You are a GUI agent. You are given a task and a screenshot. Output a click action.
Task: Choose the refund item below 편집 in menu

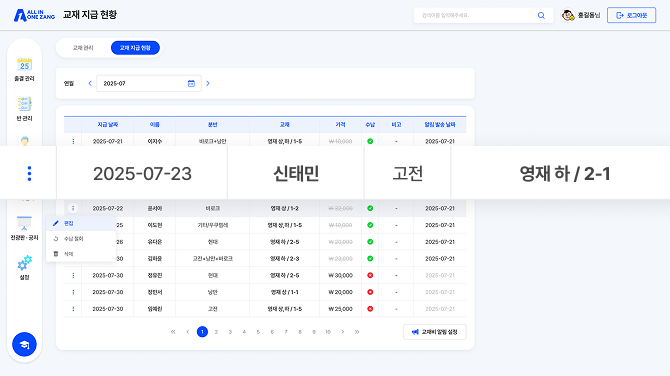coord(81,239)
